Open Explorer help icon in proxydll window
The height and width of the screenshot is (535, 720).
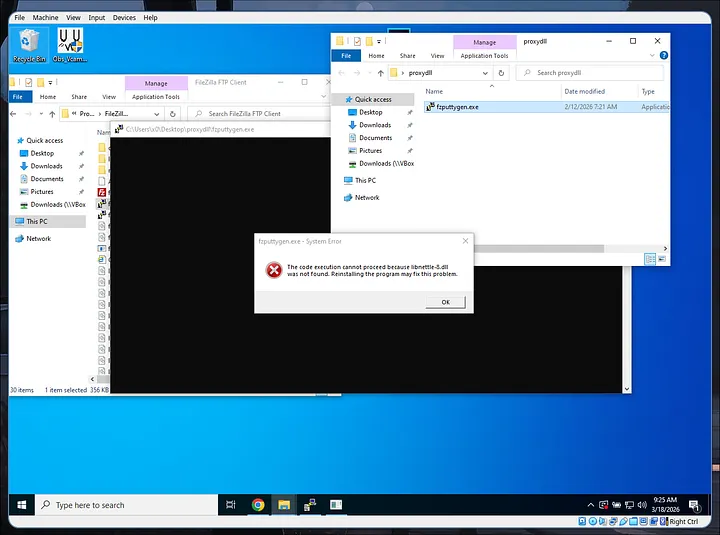[x=664, y=56]
